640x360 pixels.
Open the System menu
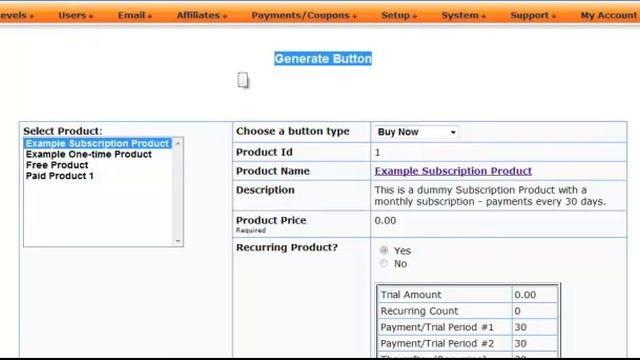(x=464, y=16)
